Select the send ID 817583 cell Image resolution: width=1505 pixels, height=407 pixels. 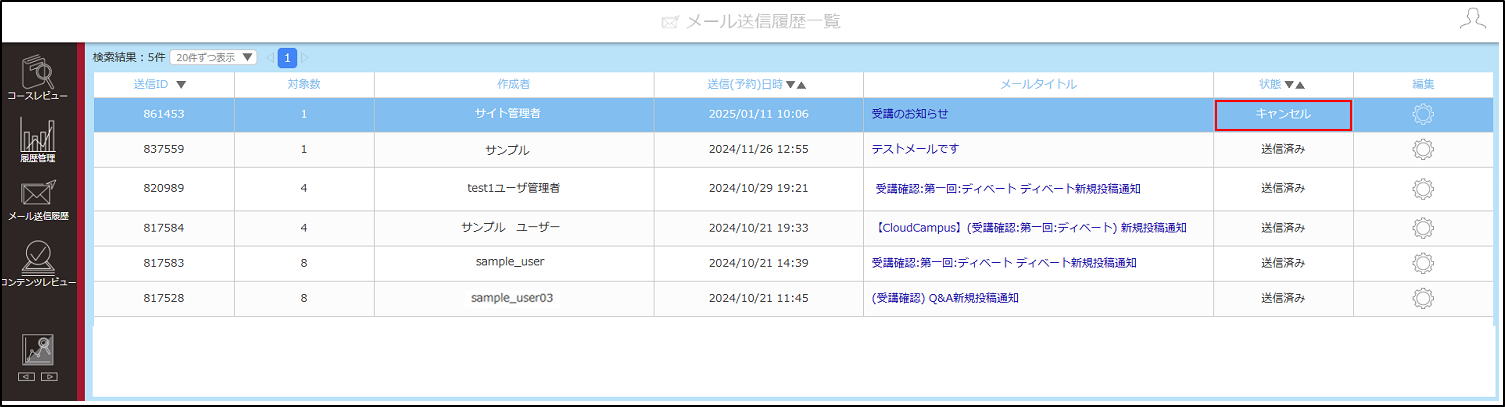(x=163, y=263)
